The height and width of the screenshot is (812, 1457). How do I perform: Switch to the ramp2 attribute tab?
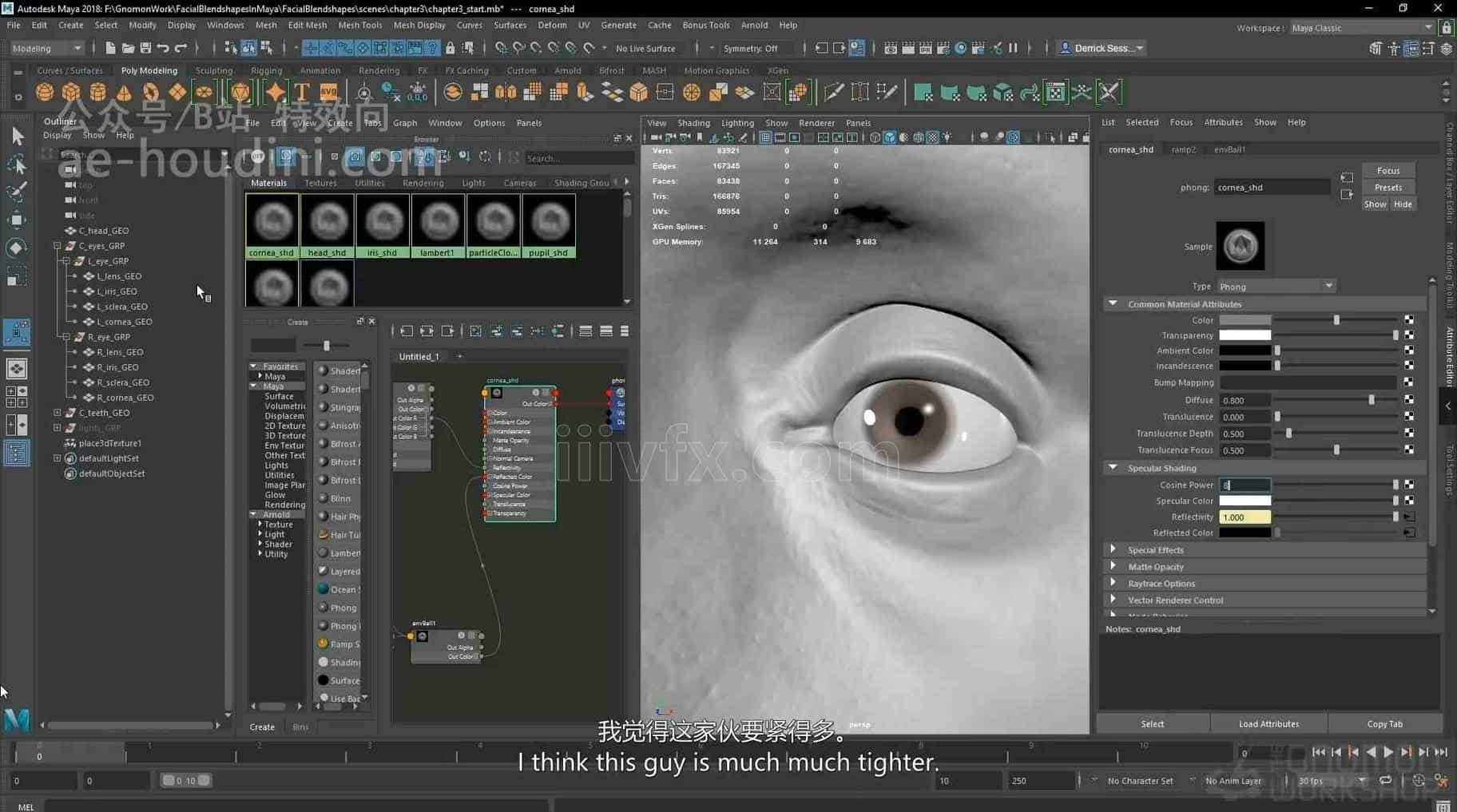(x=1183, y=149)
